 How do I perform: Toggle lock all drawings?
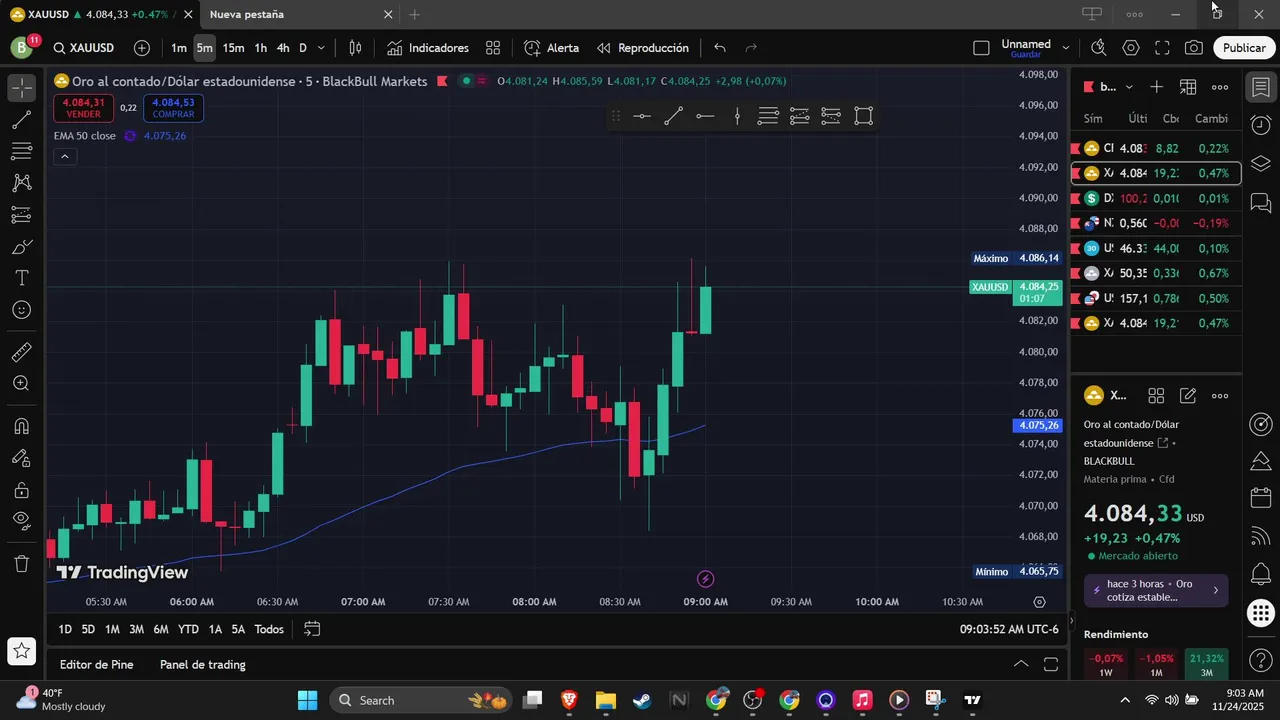(x=21, y=490)
